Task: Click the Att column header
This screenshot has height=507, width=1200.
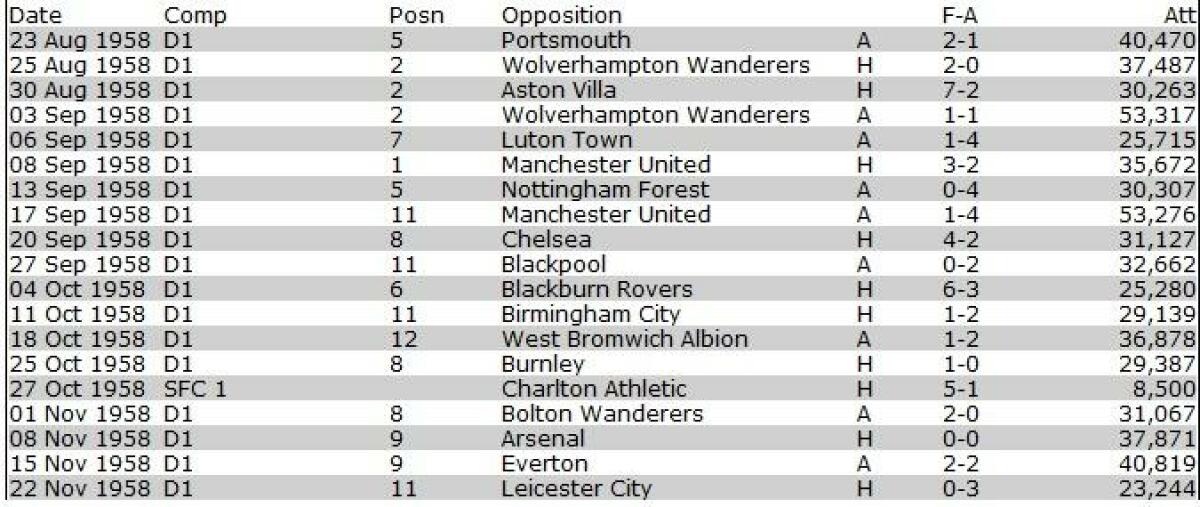Action: pyautogui.click(x=1178, y=16)
